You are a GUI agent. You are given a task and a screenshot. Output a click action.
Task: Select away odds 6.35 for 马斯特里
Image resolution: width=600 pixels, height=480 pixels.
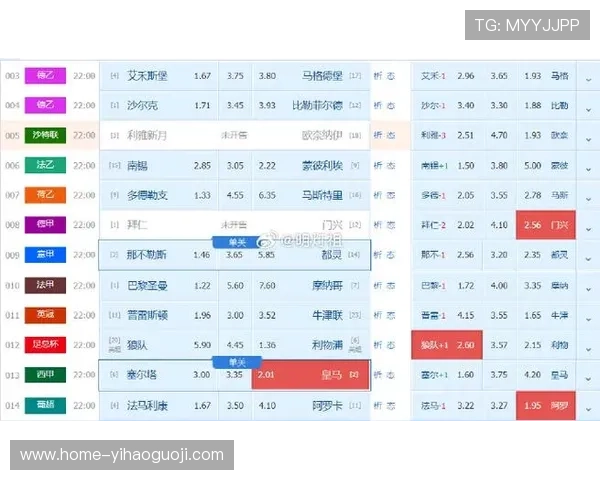[267, 195]
